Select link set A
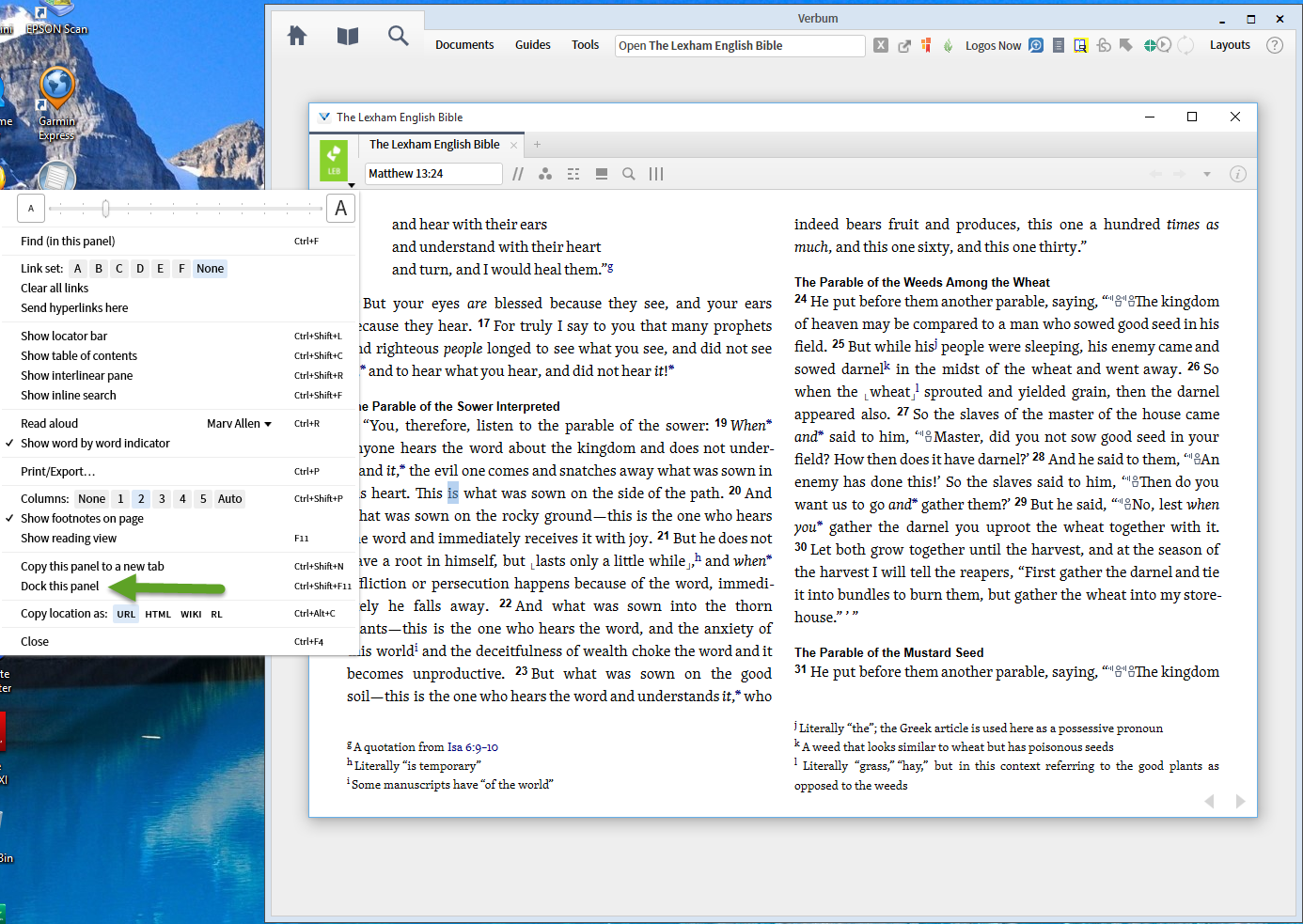 point(78,269)
